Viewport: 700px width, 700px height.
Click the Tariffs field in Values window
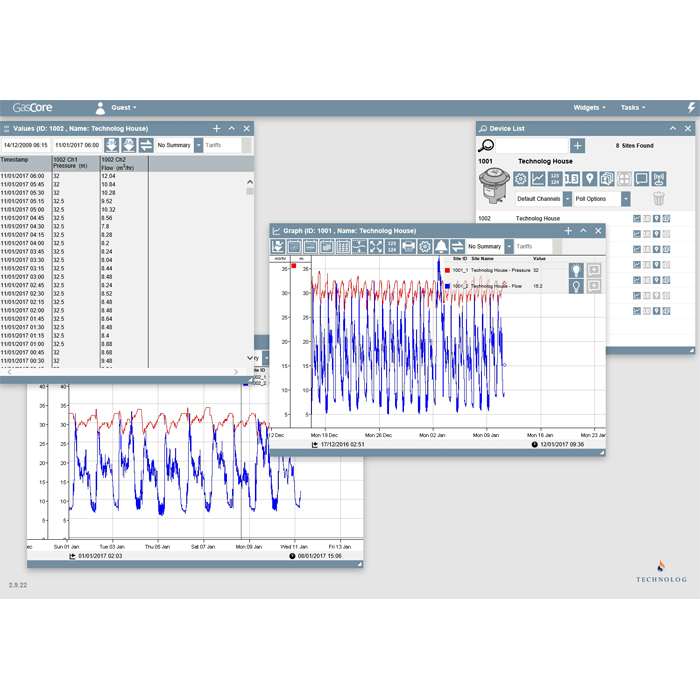point(223,145)
